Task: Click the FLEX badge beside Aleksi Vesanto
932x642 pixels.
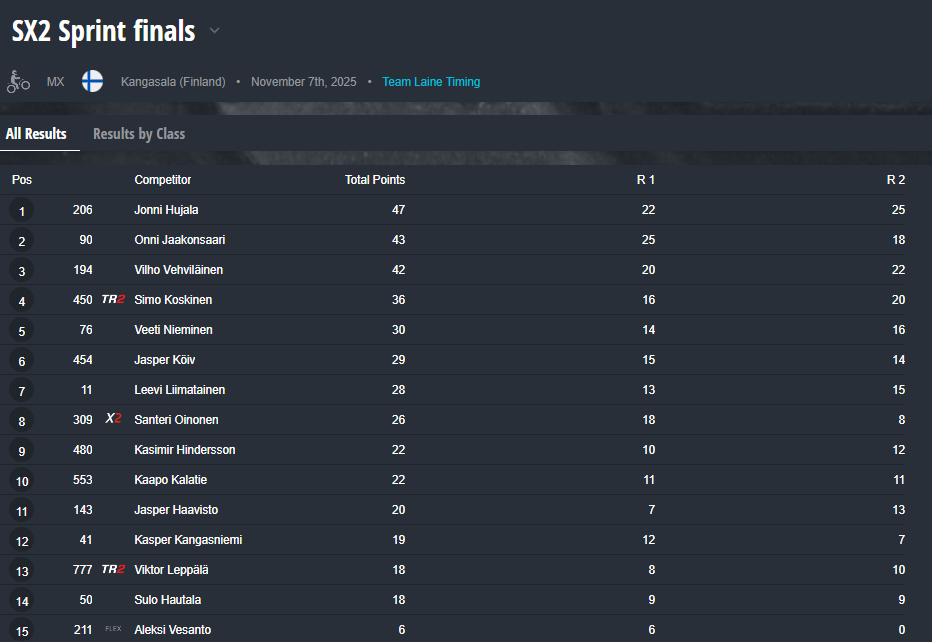Action: [x=113, y=630]
